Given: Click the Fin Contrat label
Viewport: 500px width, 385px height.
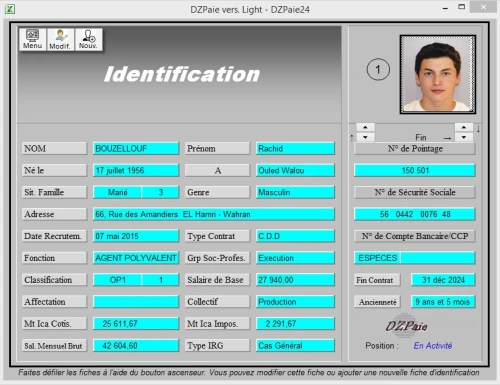Looking at the screenshot, I should (377, 280).
